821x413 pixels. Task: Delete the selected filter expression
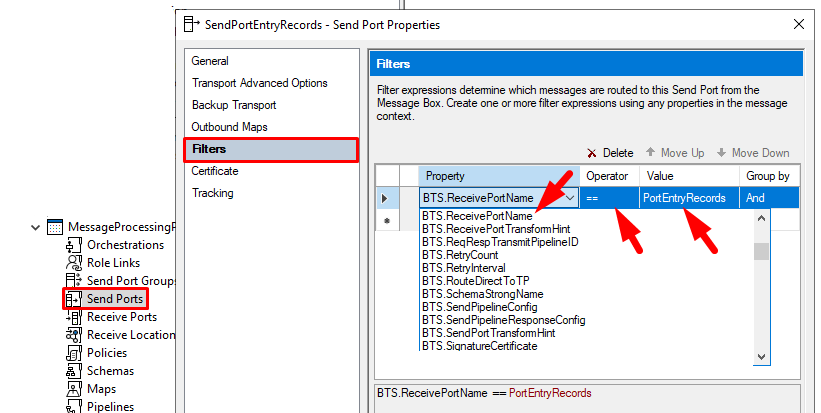[x=610, y=153]
